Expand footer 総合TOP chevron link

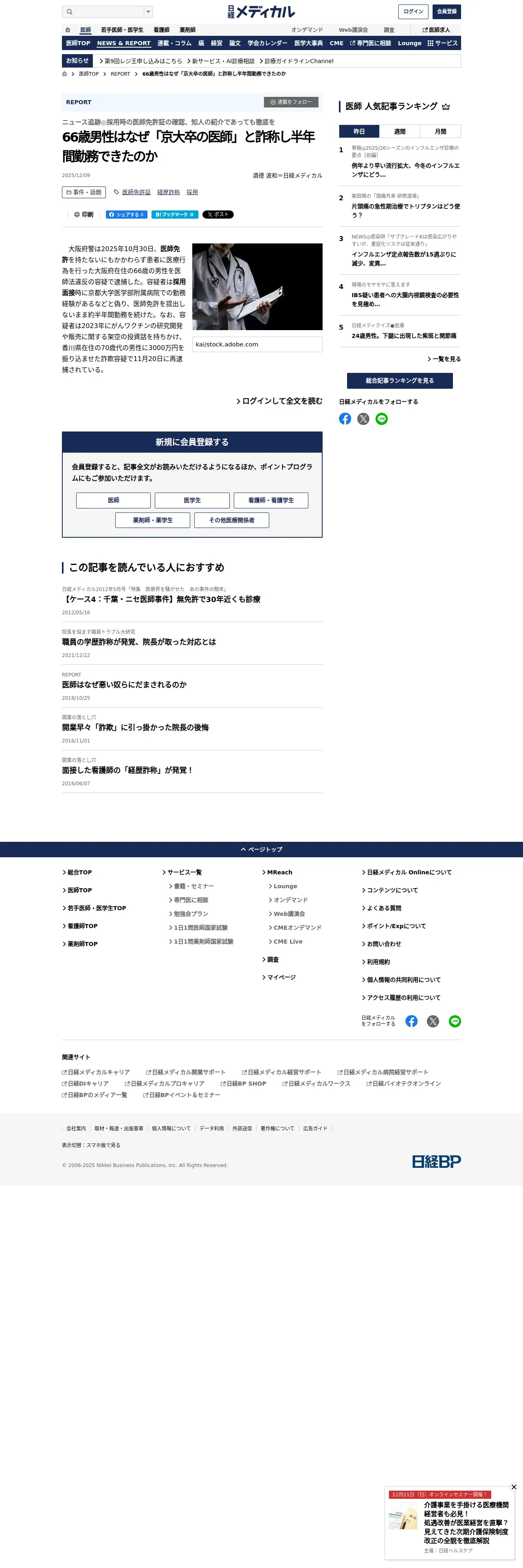[x=77, y=873]
